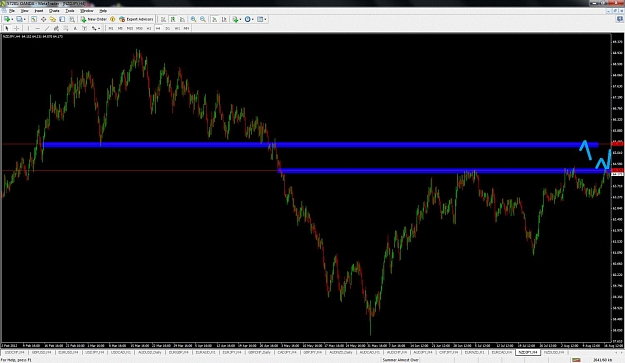Image resolution: width=625 pixels, height=363 pixels.
Task: Switch chart to Line Chart mode
Action: click(182, 19)
